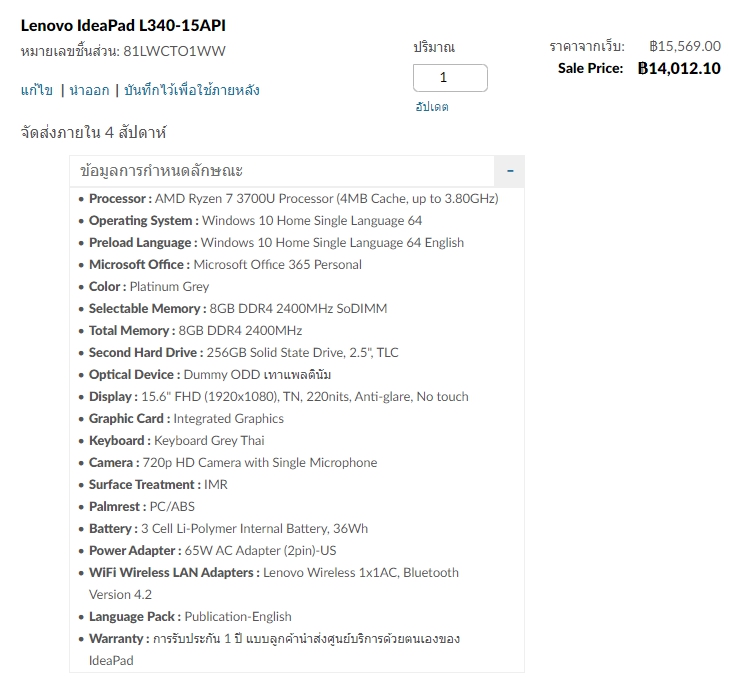Click the Palmrest PC/ABS line
The image size is (729, 688).
[142, 506]
